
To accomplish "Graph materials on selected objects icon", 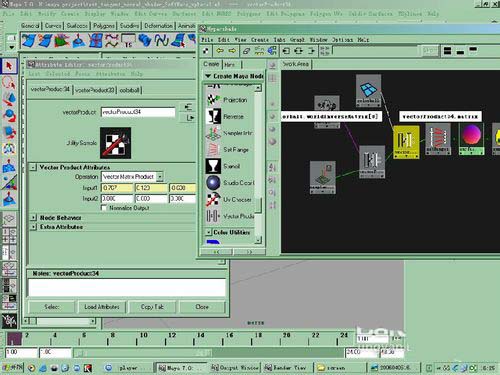I will 272,51.
